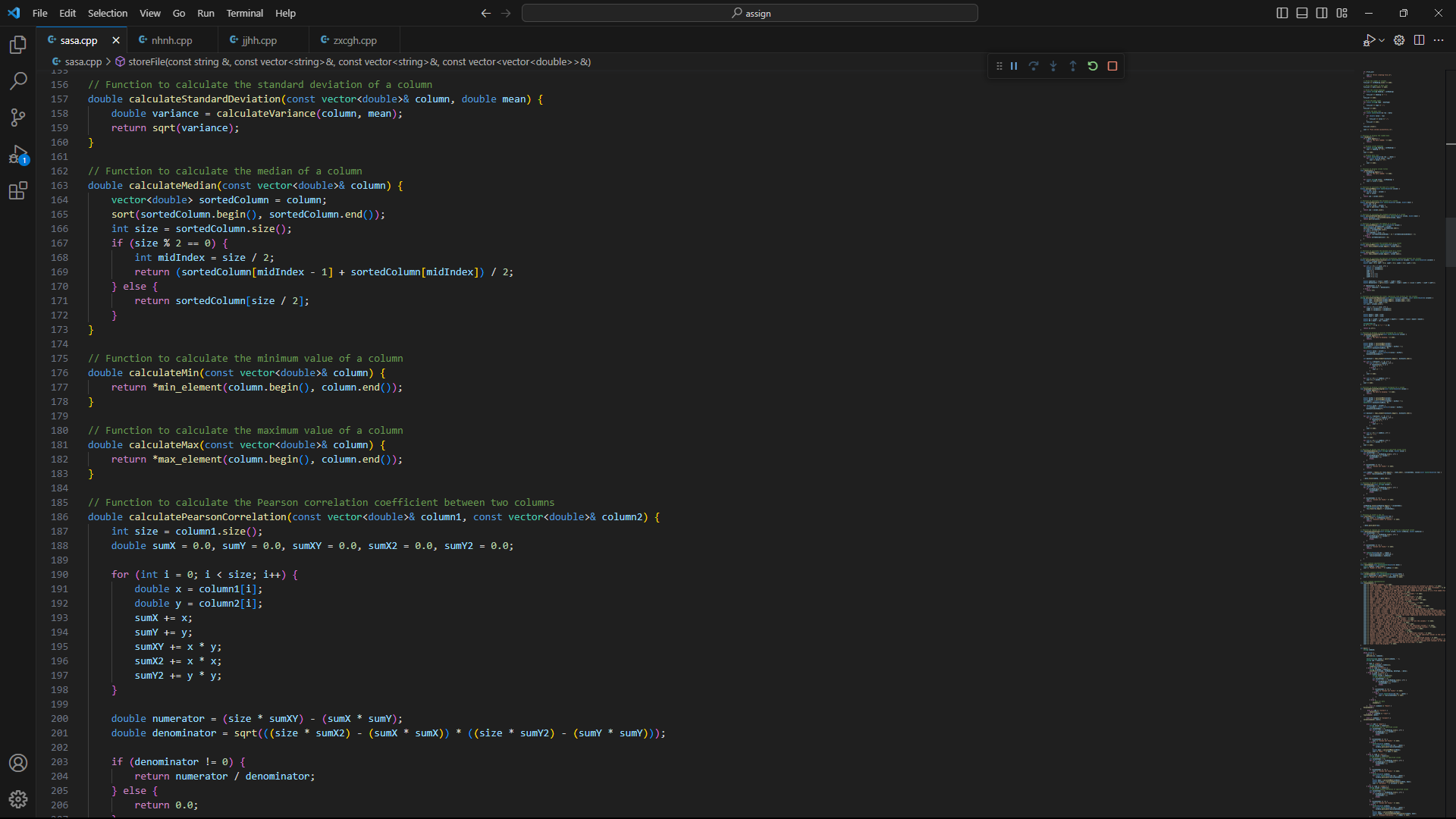The width and height of the screenshot is (1456, 819).
Task: Toggle the primary sidebar visibility
Action: [x=1282, y=13]
